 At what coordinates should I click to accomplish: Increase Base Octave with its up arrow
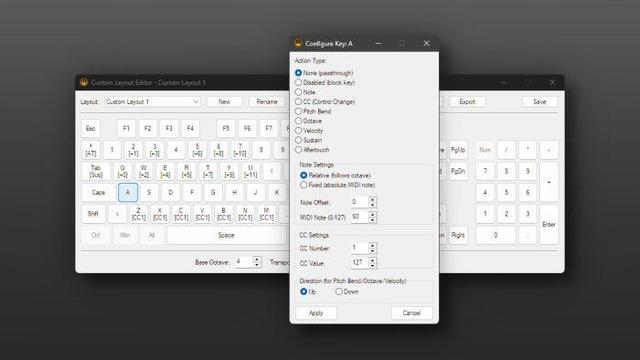click(257, 259)
